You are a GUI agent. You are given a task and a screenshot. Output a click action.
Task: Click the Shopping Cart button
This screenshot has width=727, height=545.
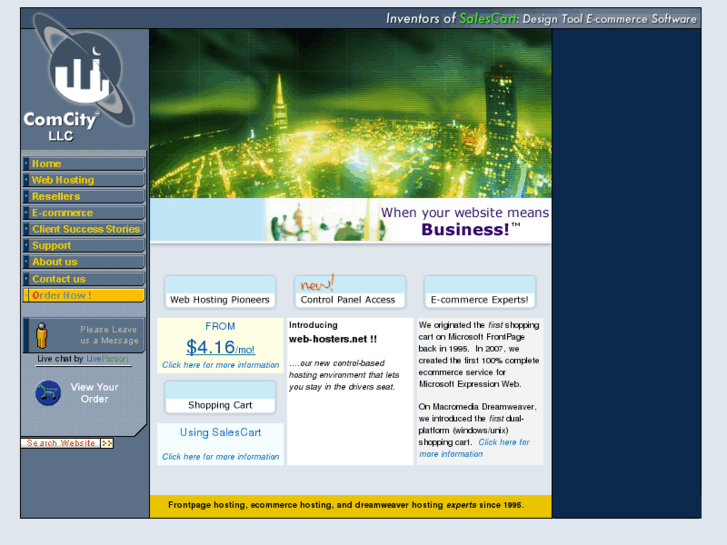[220, 398]
